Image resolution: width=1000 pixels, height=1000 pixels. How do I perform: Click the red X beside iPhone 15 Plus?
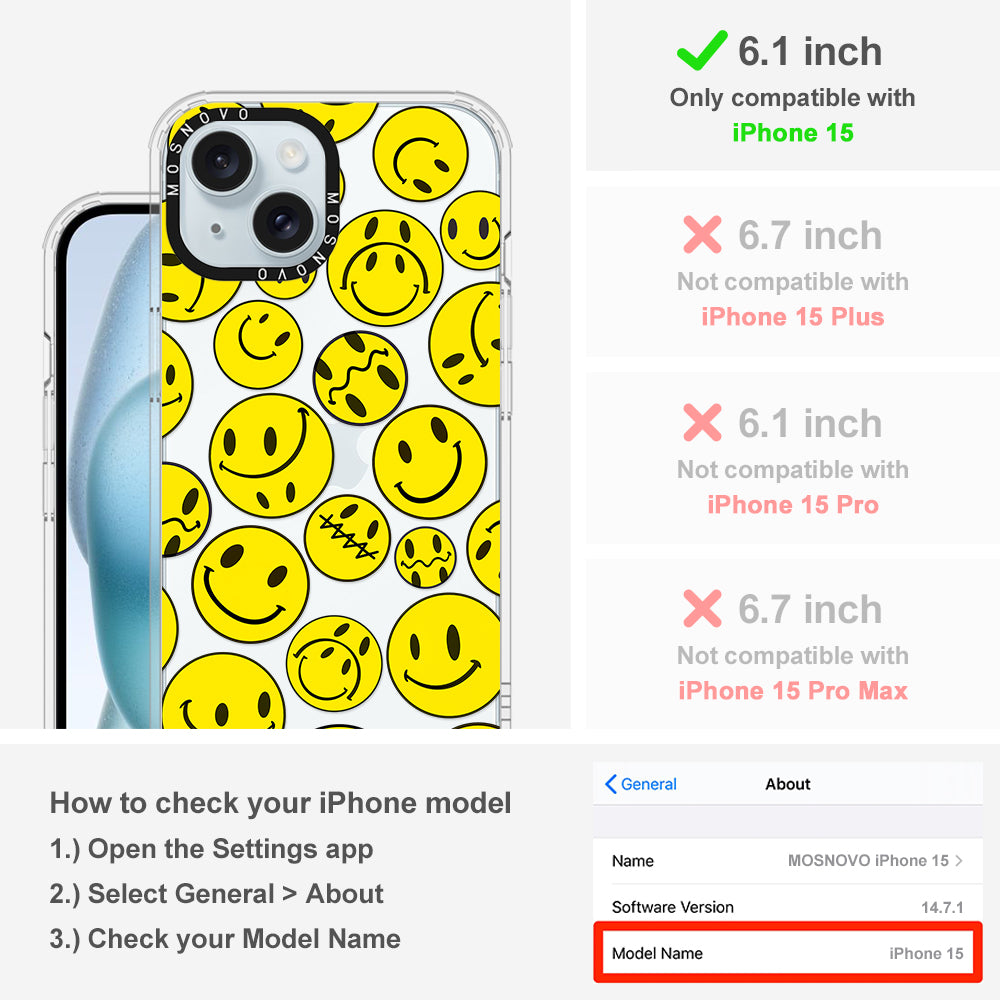coord(702,235)
